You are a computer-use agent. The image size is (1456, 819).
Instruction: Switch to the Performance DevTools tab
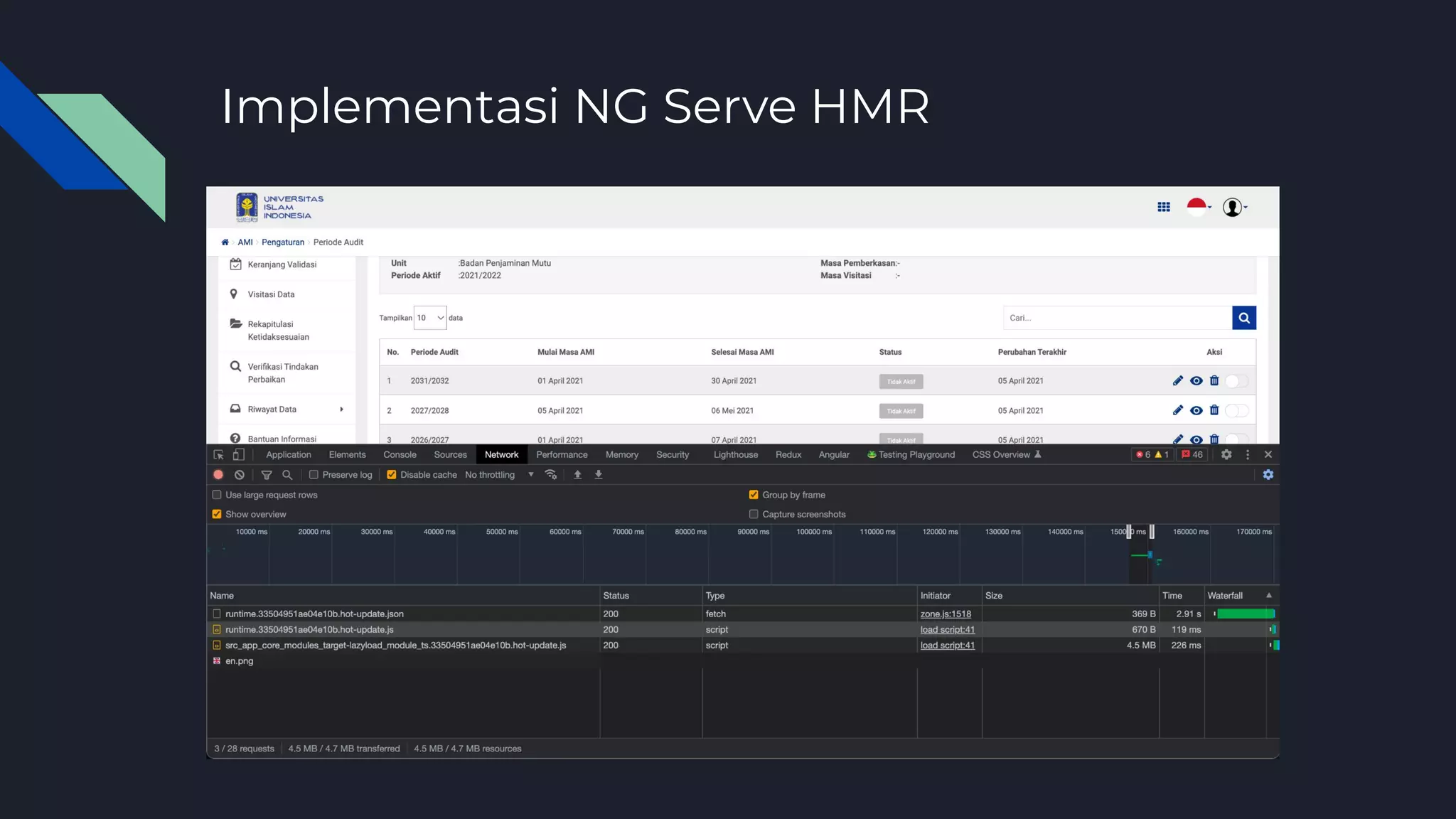[562, 455]
